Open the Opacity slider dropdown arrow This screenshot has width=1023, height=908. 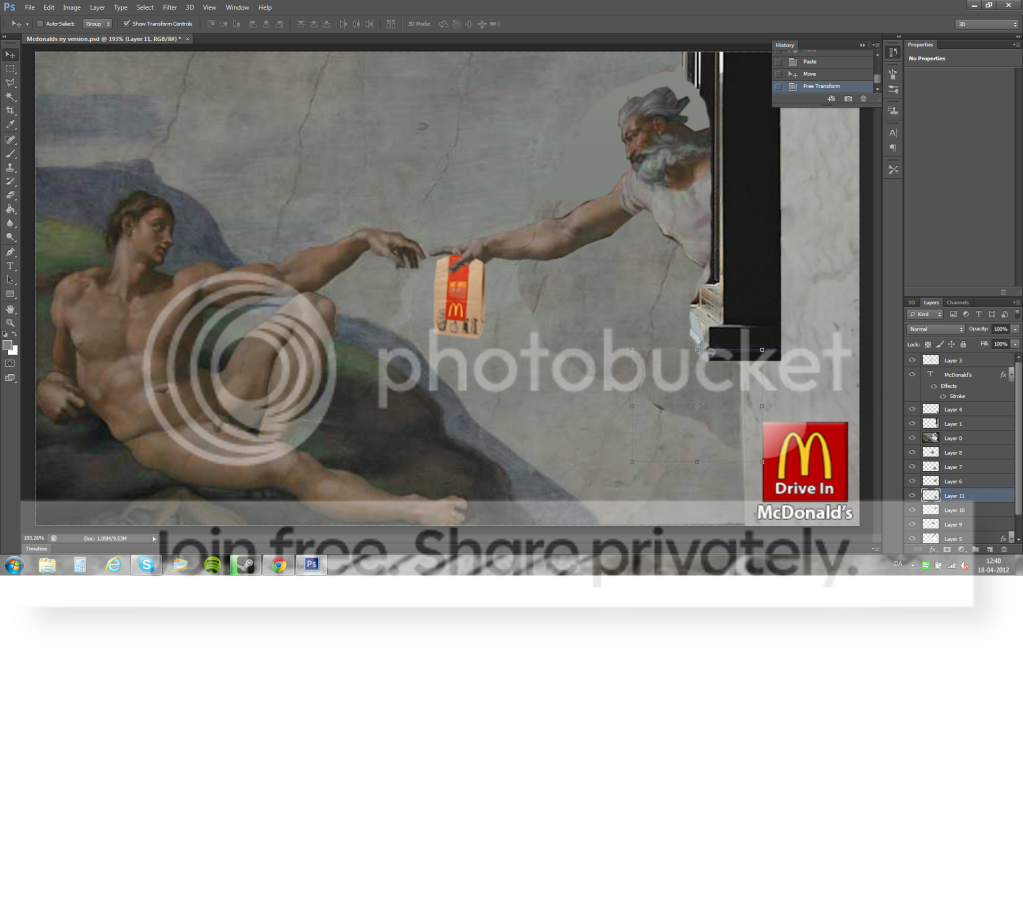point(1015,329)
